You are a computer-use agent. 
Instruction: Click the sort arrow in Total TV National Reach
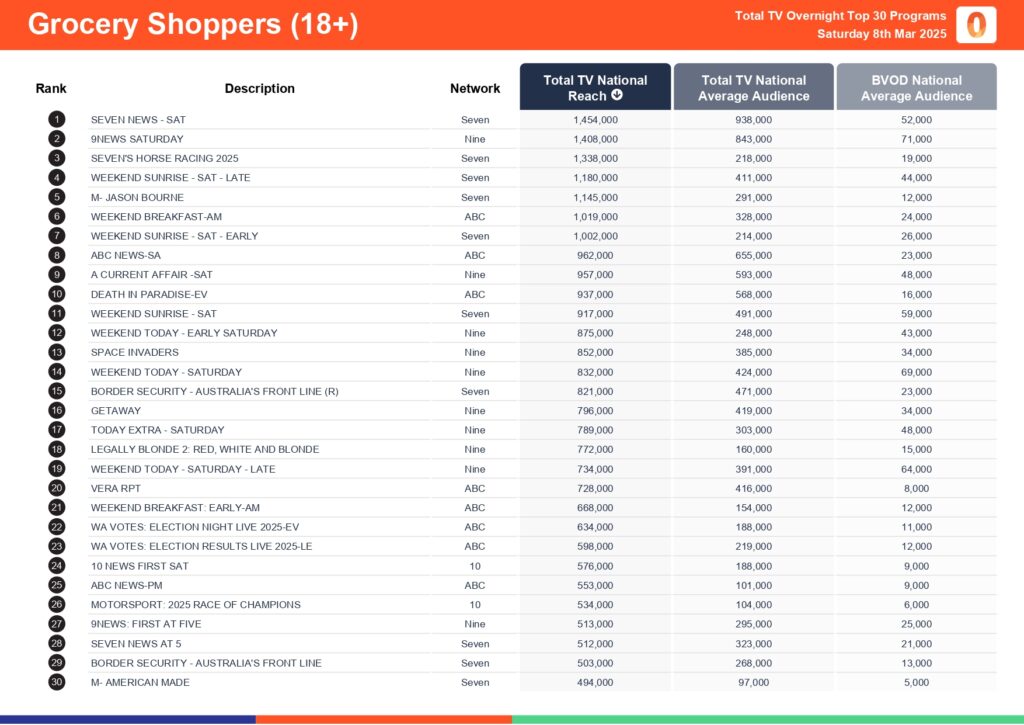pos(617,96)
